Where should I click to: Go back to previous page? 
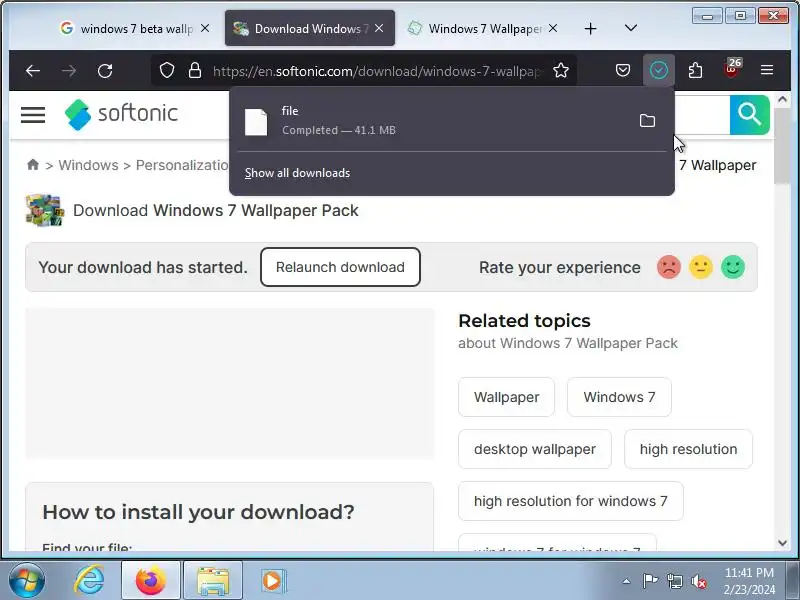point(33,70)
